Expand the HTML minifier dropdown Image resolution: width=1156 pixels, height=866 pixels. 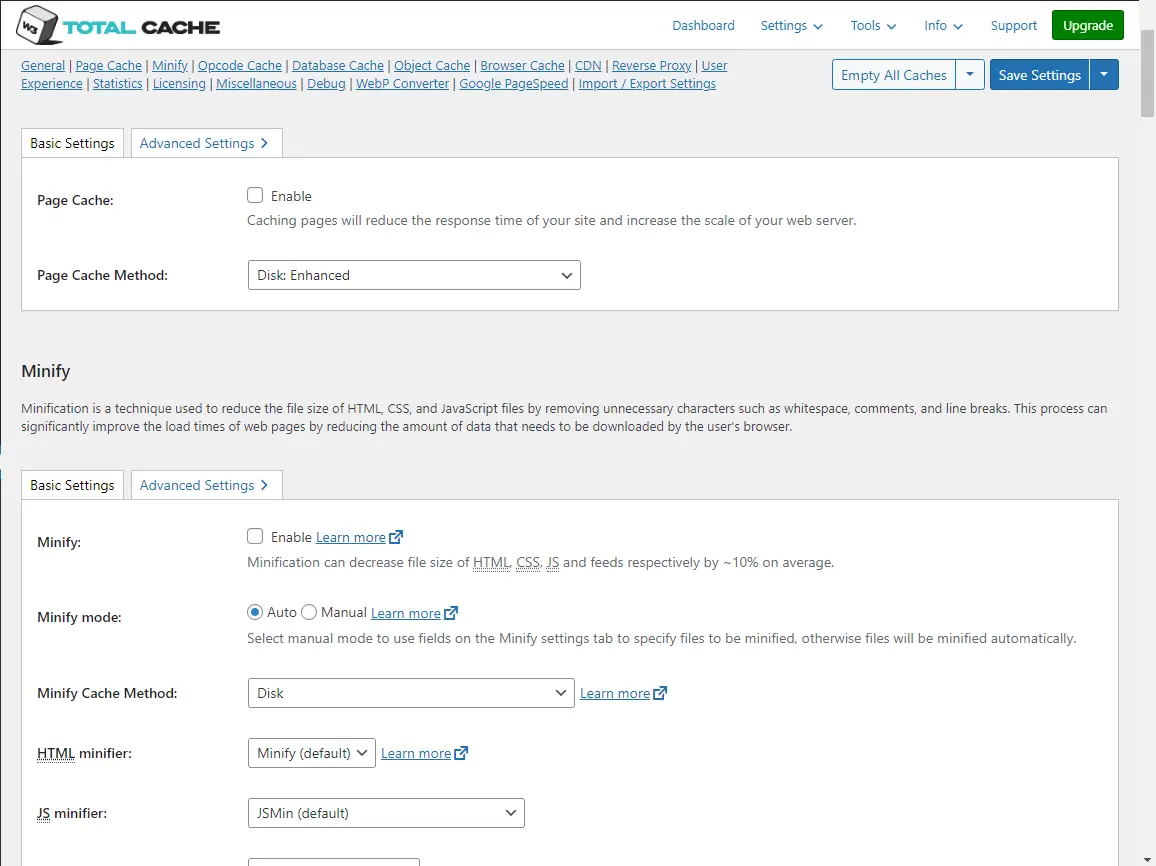[x=312, y=753]
